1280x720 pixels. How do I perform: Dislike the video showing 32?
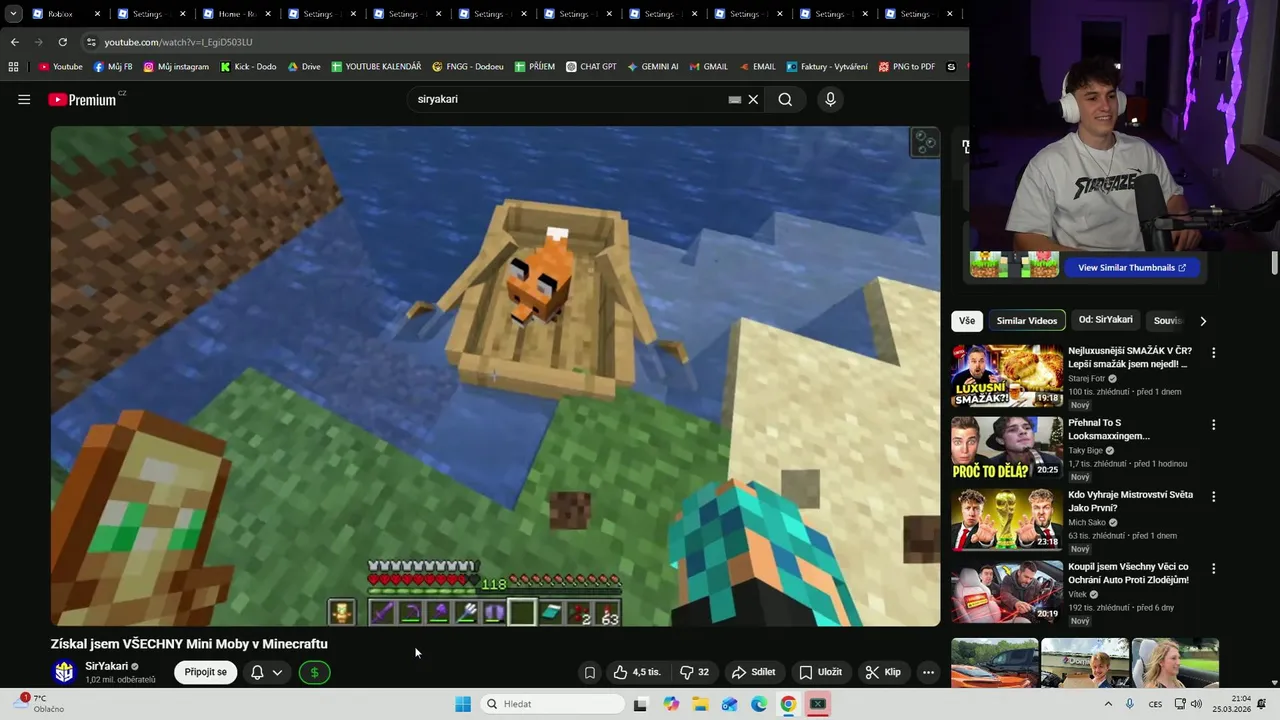click(x=694, y=672)
